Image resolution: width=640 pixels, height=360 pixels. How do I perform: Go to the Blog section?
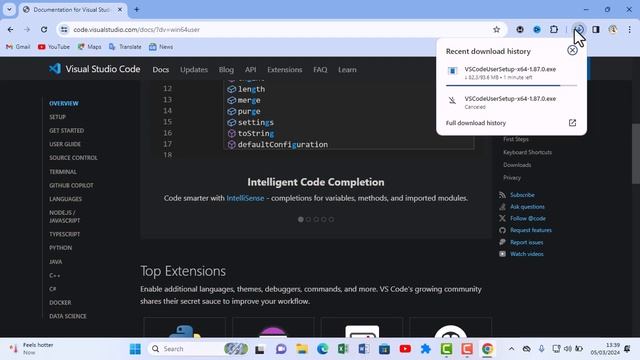[x=226, y=70]
